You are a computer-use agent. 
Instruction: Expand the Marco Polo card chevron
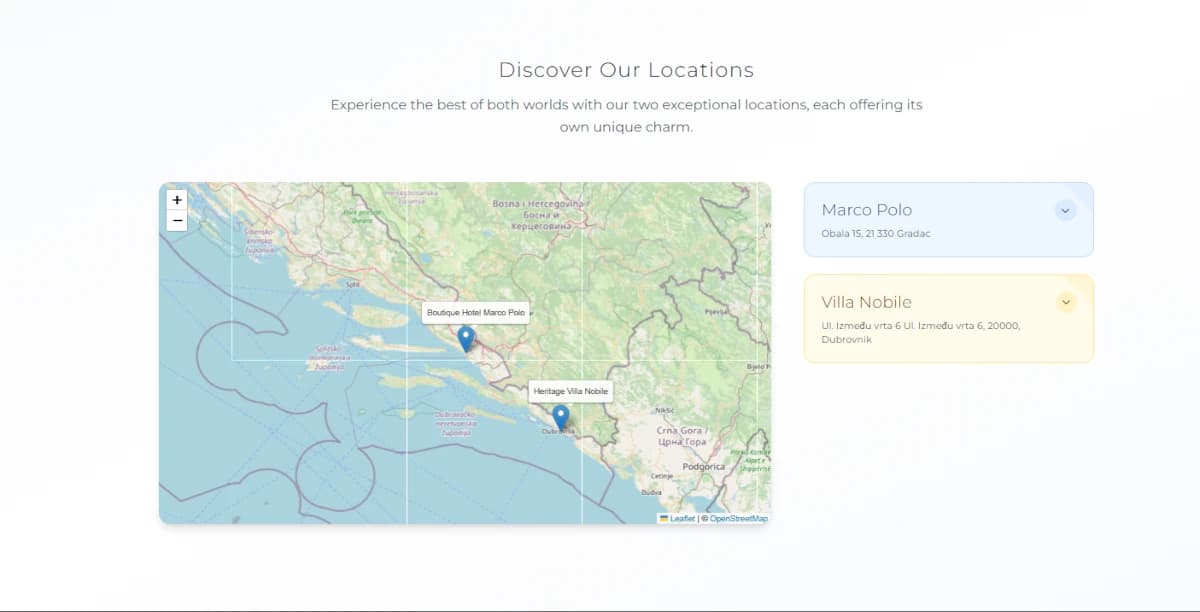click(x=1065, y=210)
